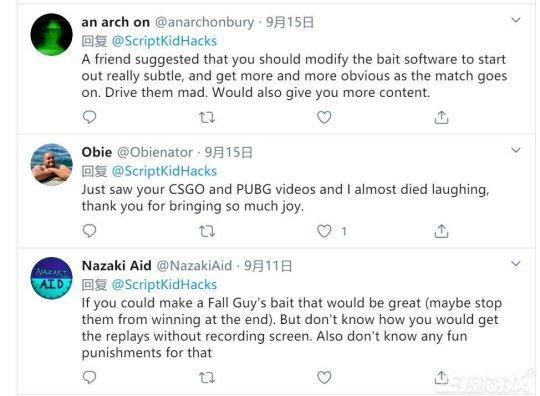Screen dimensions: 540x396
Task: Like the tweet about bait software
Action: 324,117
